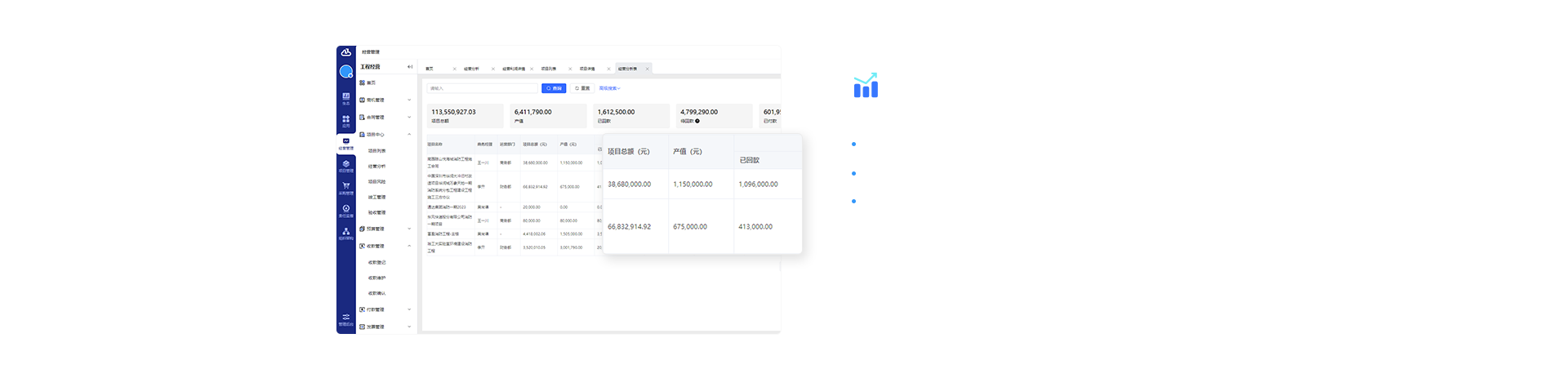The image size is (1568, 378).
Task: Expand the 商机管理 chevron
Action: point(409,100)
